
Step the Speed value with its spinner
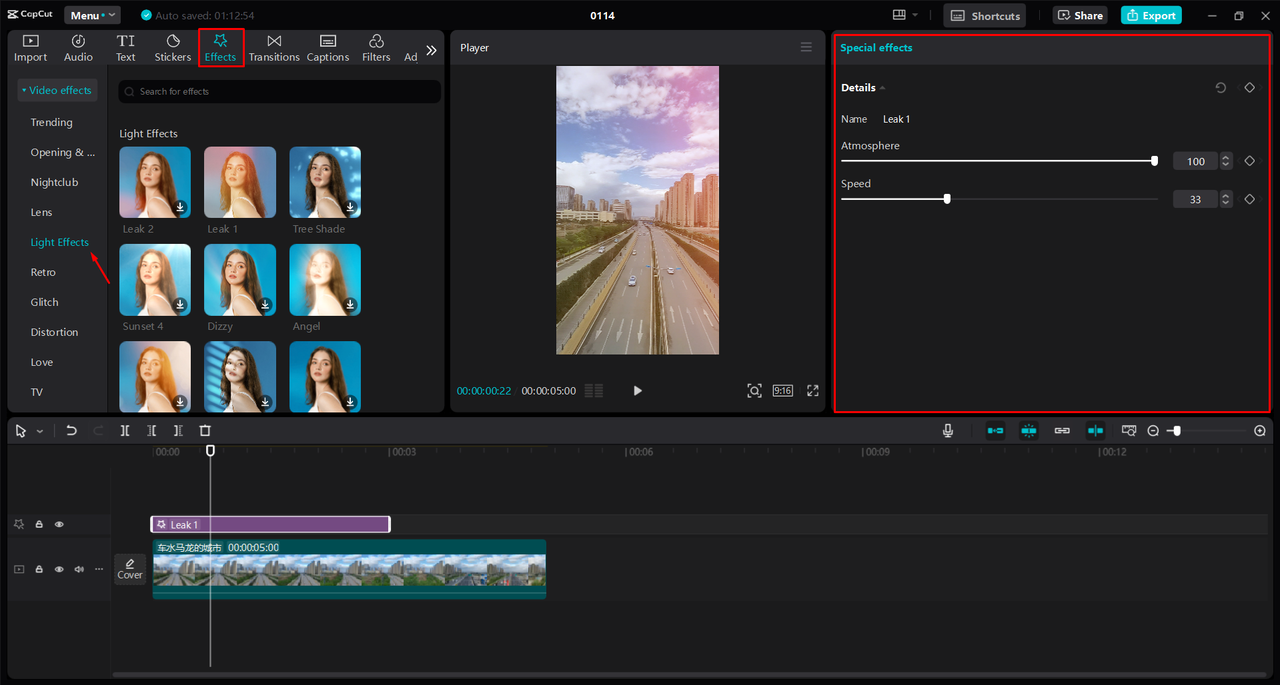pos(1226,199)
